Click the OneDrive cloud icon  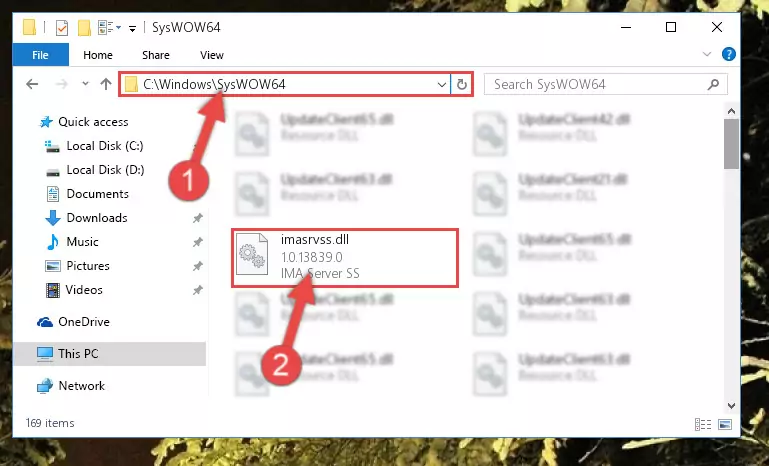(45, 322)
